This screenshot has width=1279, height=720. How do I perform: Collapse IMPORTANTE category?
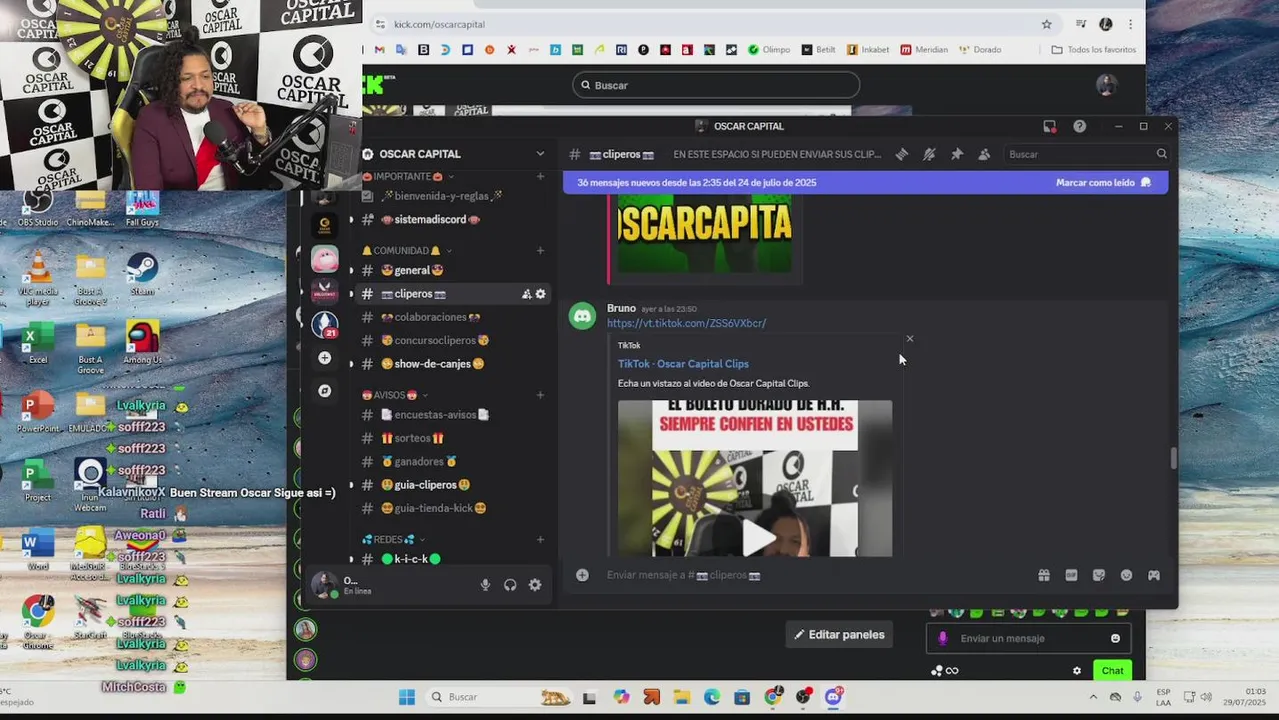click(x=408, y=176)
